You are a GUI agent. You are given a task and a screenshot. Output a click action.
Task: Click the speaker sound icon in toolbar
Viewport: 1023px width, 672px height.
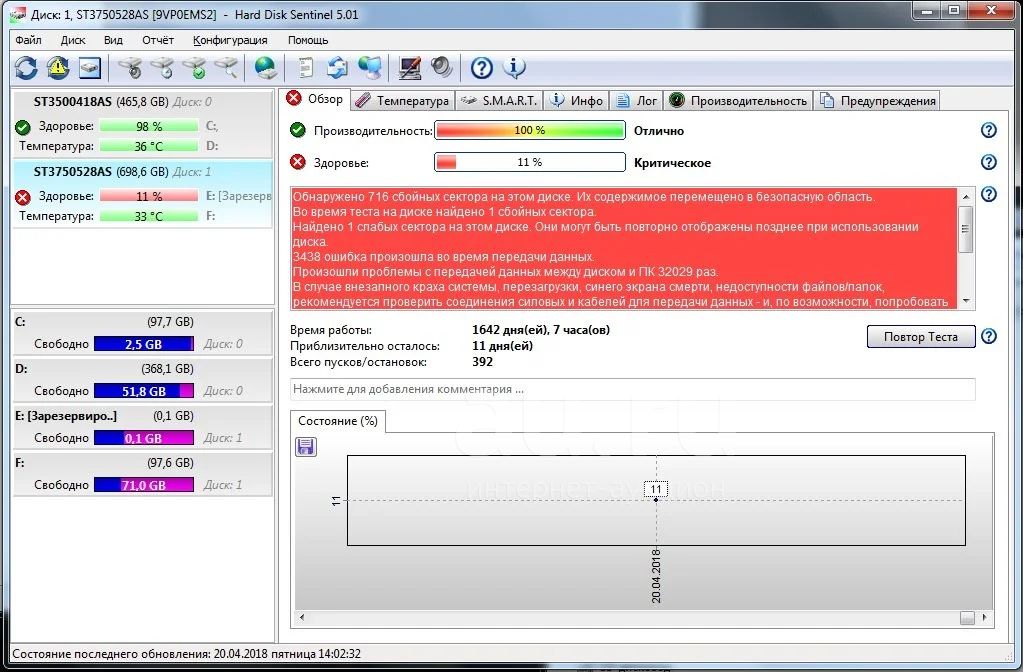[441, 68]
